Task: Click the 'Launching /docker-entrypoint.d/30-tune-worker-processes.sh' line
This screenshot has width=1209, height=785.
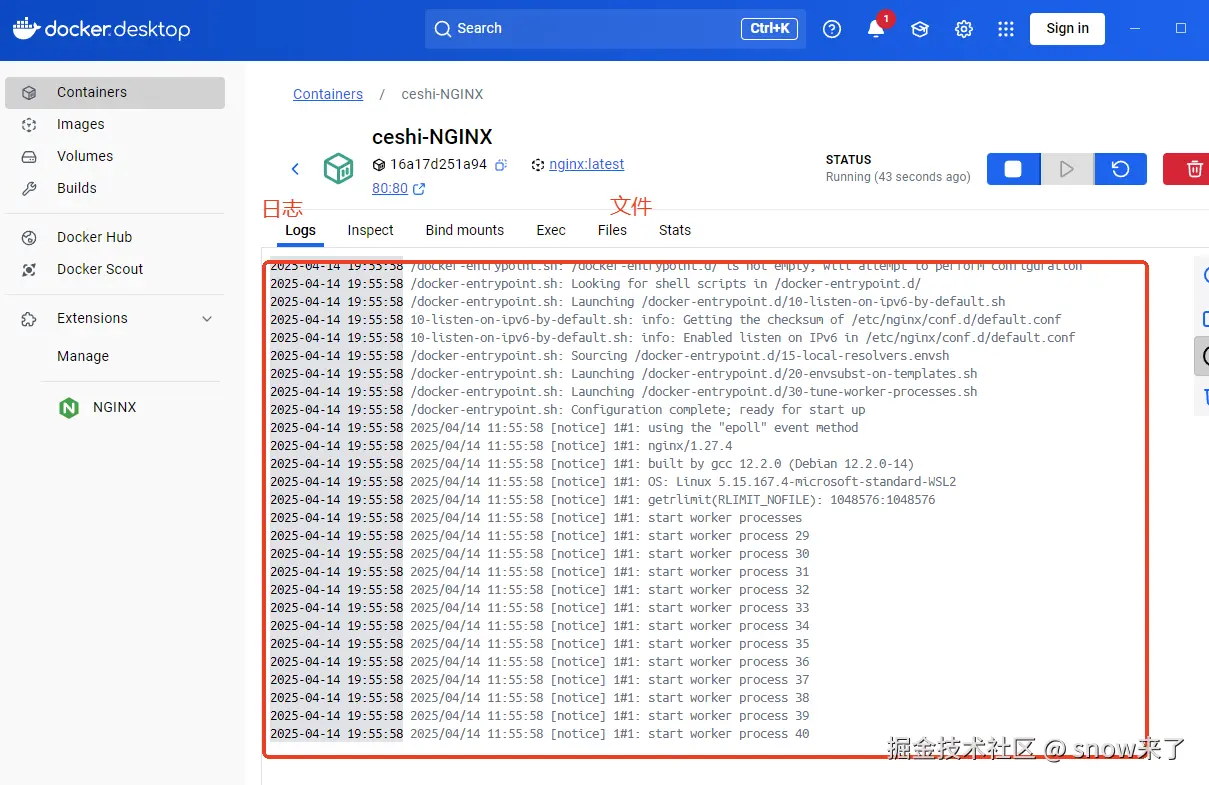Action: point(624,392)
